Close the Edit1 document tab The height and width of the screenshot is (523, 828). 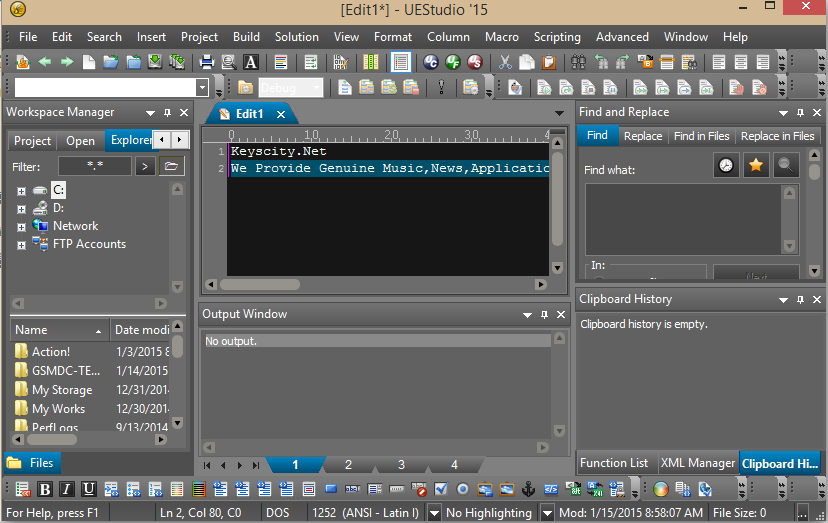[281, 114]
